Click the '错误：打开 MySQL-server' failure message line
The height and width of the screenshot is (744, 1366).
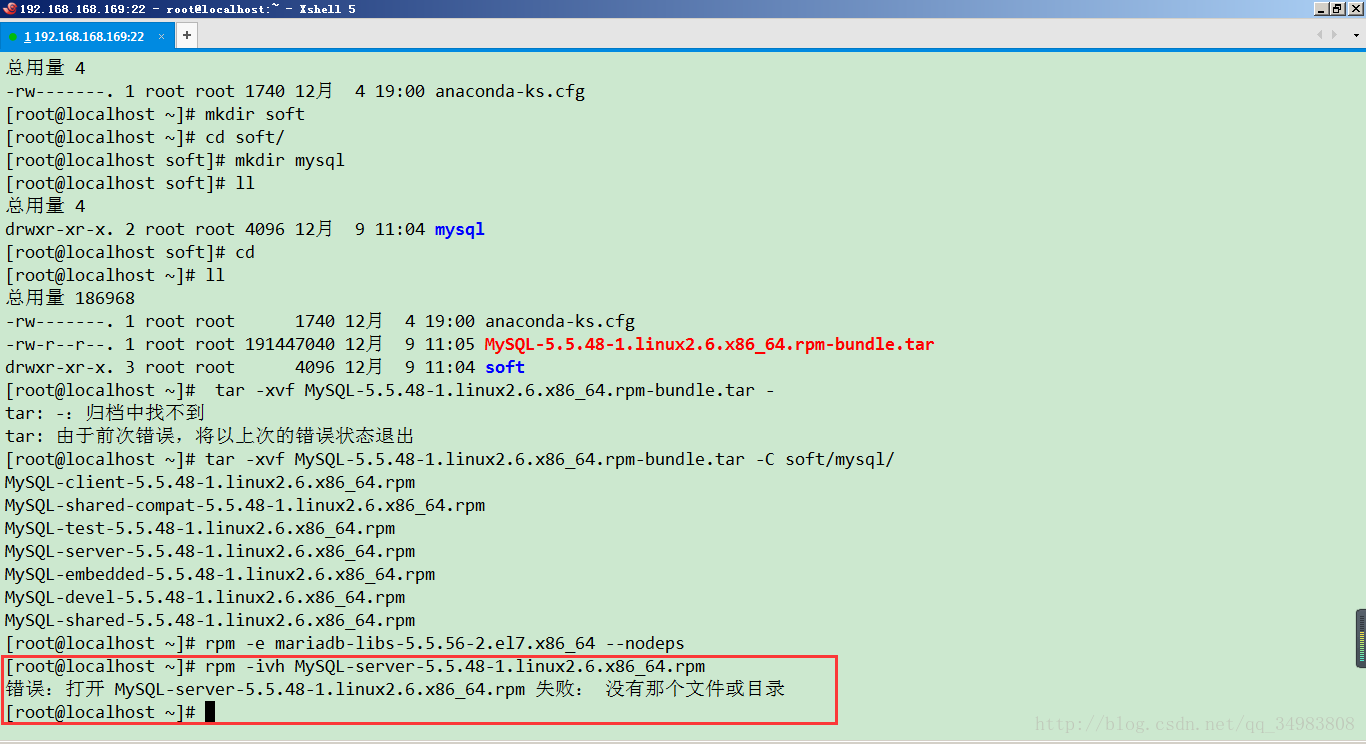coord(394,689)
